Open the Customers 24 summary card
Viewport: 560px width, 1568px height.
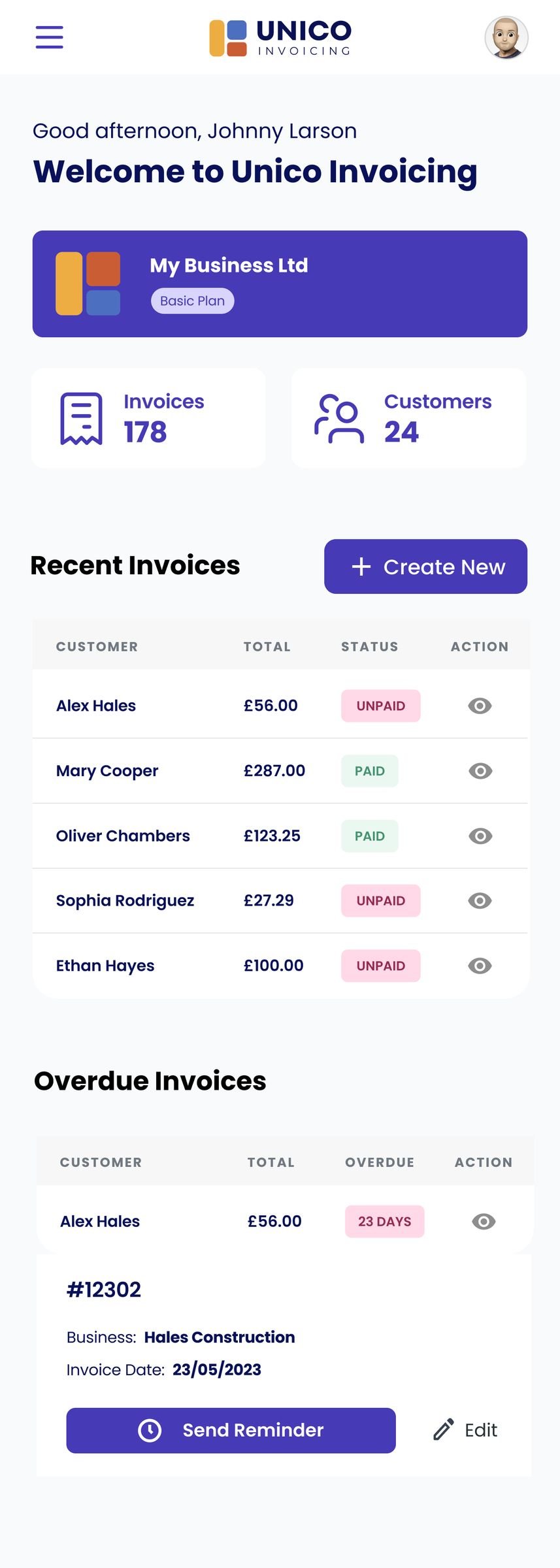tap(408, 418)
